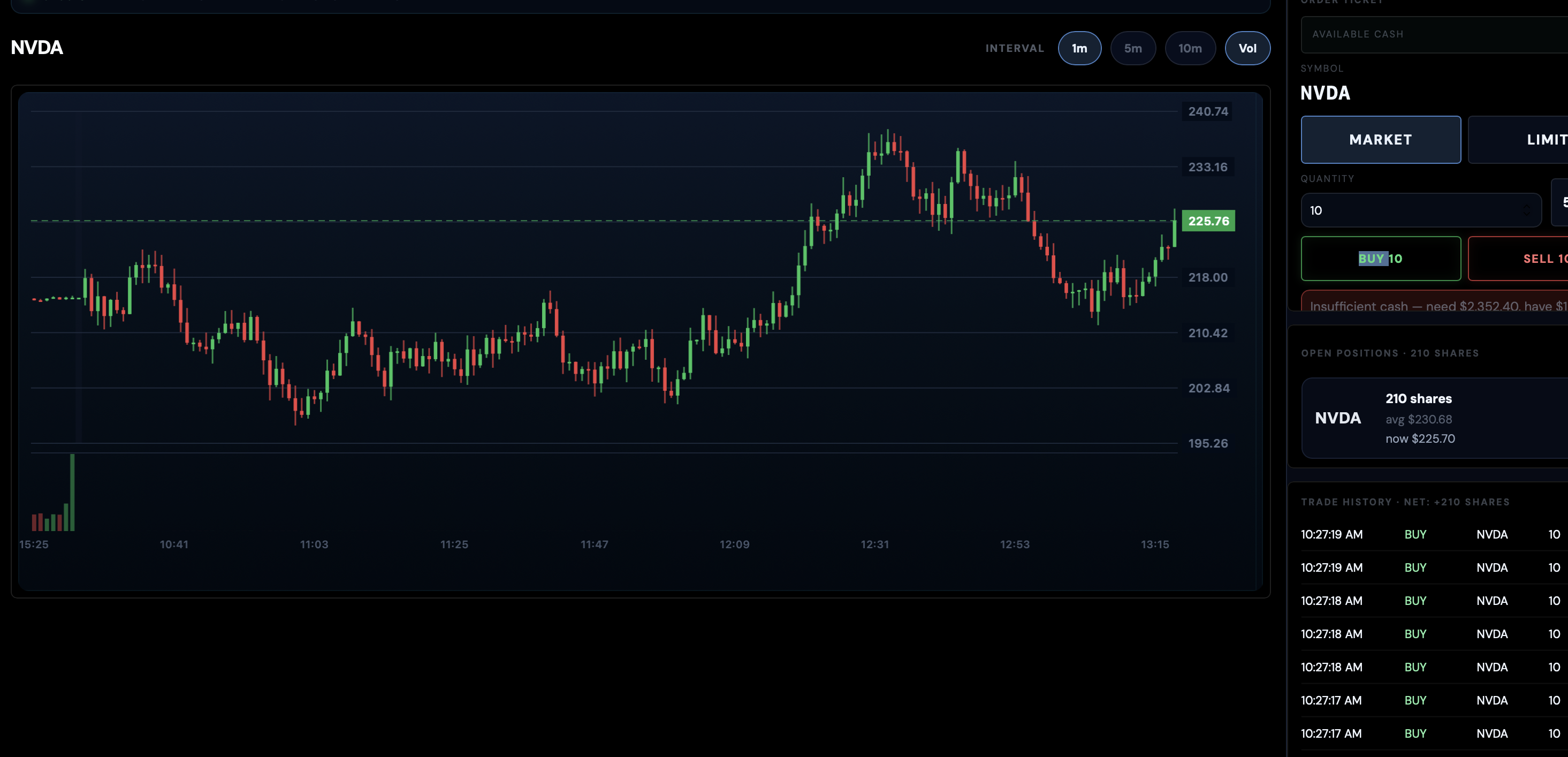Screen dimensions: 1568x757
Task: Click the 225.76 current price label
Action: point(1208,221)
